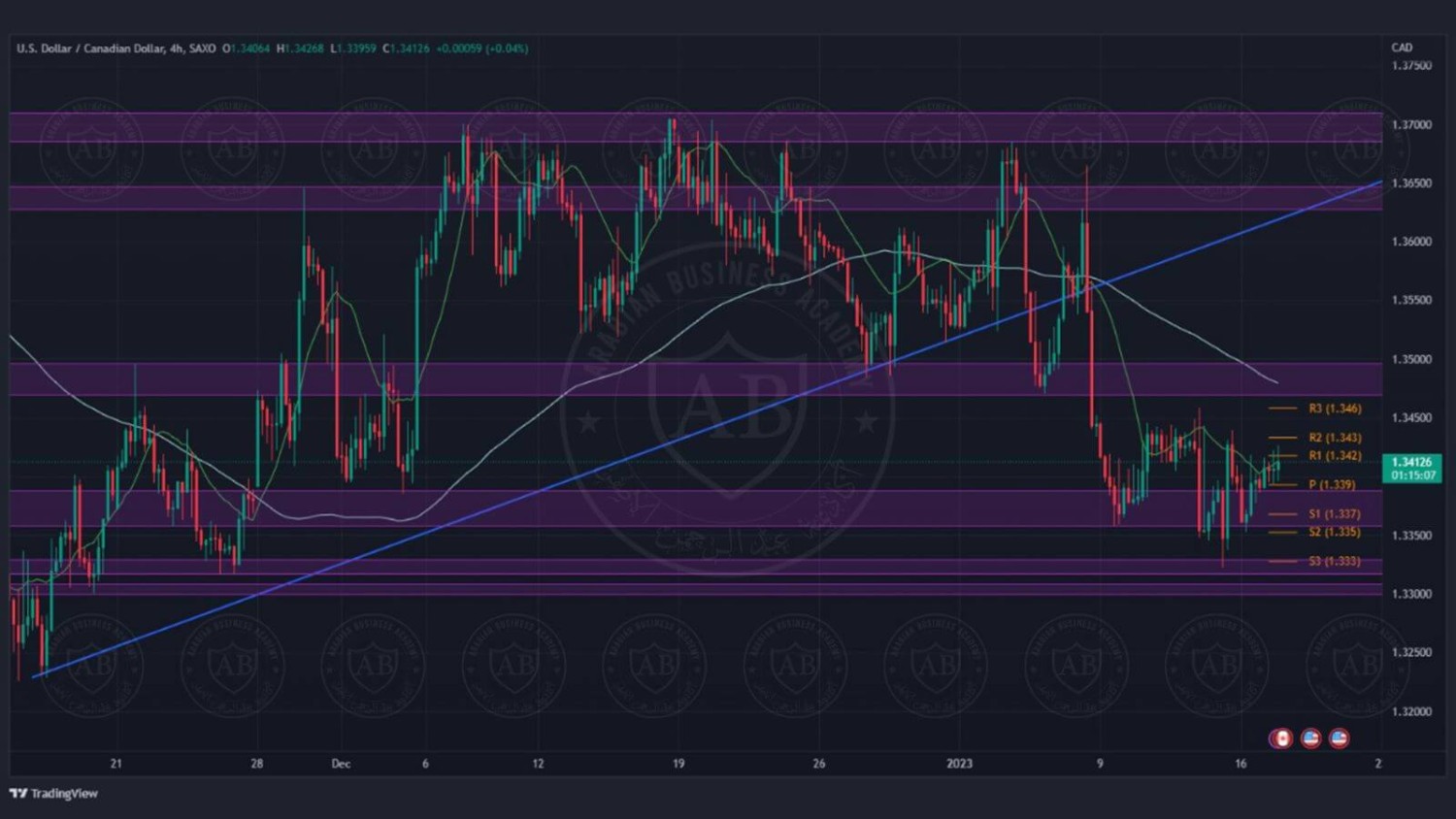Screen dimensions: 1456x819
Task: Click the open value O1.34064 in header
Action: (246, 49)
